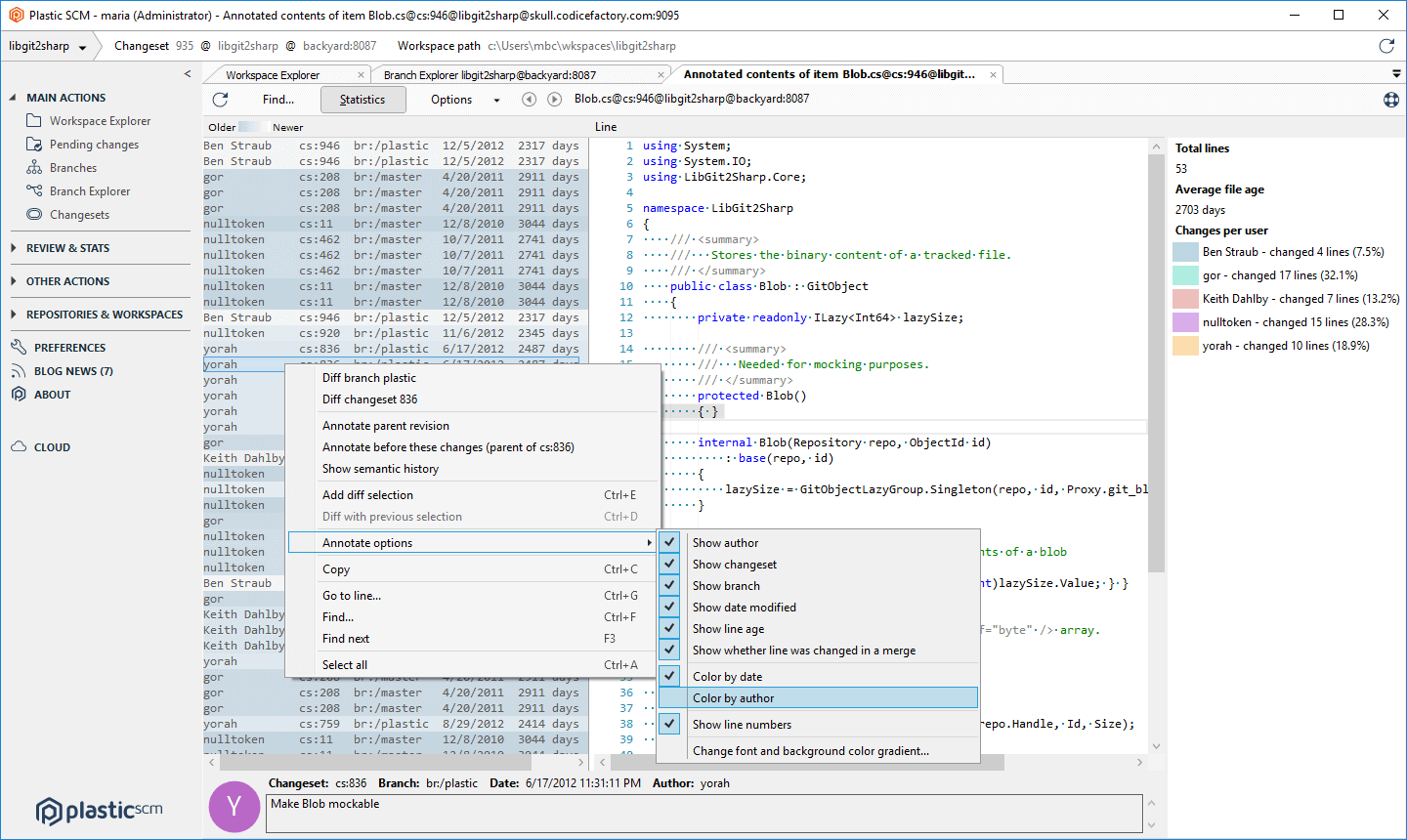Click the code pane vertical scrollbar
The width and height of the screenshot is (1407, 840).
(x=1157, y=361)
